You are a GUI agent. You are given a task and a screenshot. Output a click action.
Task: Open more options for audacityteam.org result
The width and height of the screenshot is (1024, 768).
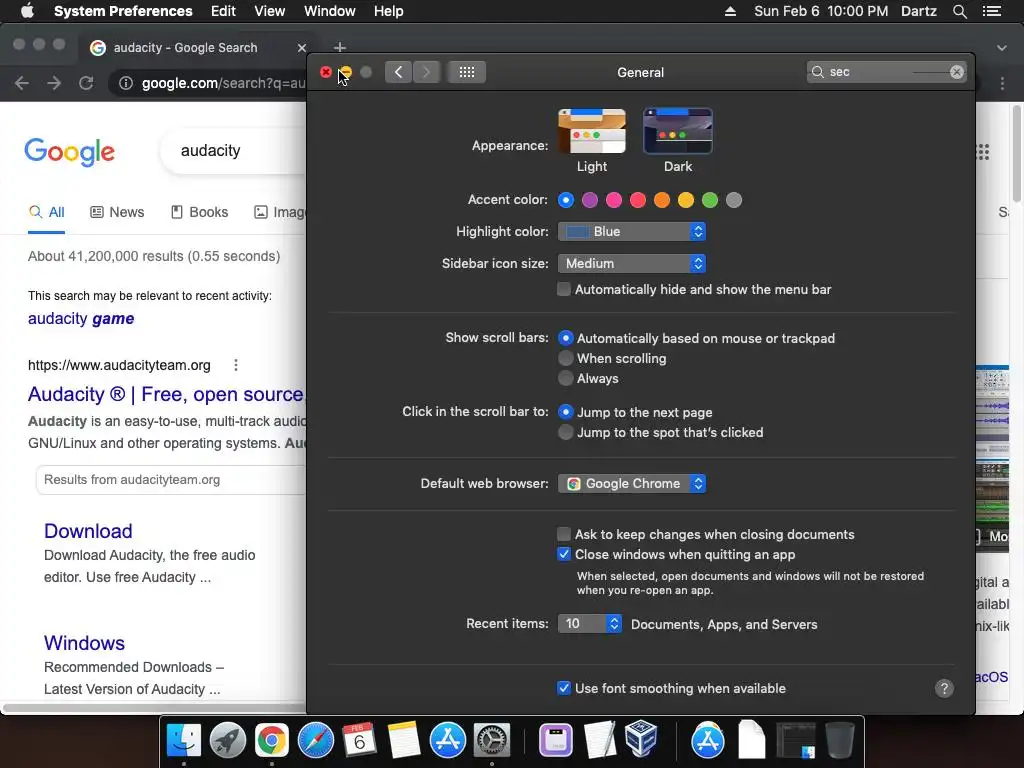236,365
